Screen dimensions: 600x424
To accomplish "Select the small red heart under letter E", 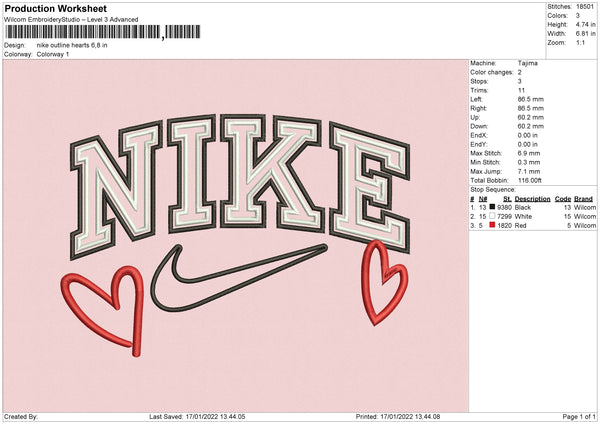I will point(385,282).
